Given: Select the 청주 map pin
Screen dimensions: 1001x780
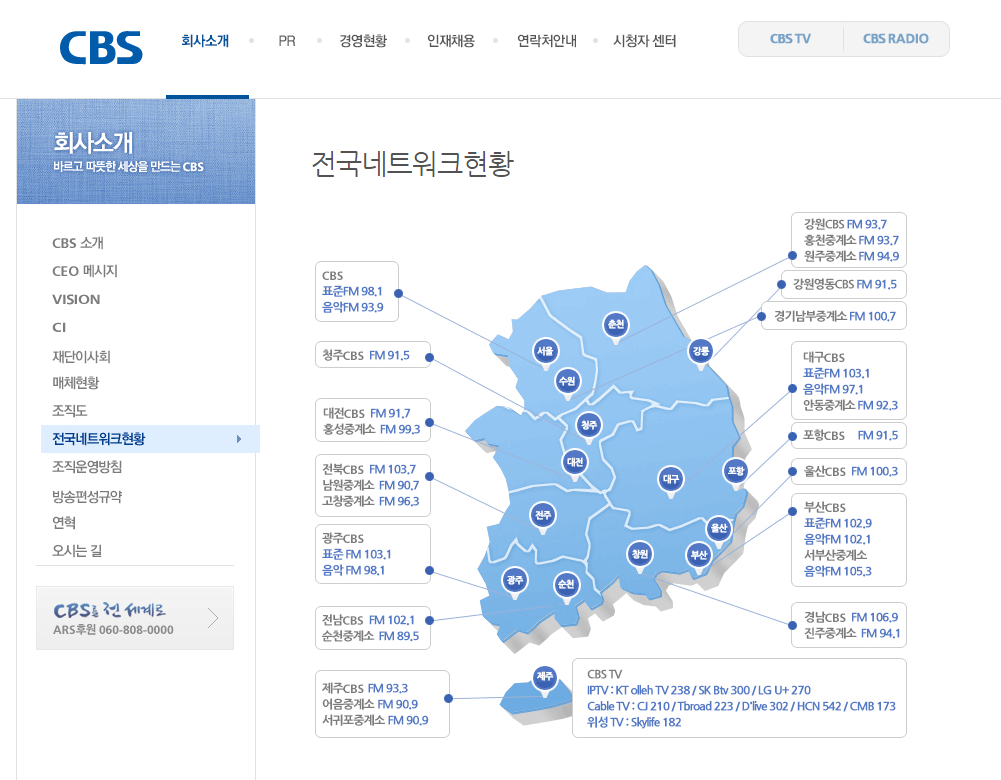Looking at the screenshot, I should pyautogui.click(x=589, y=426).
